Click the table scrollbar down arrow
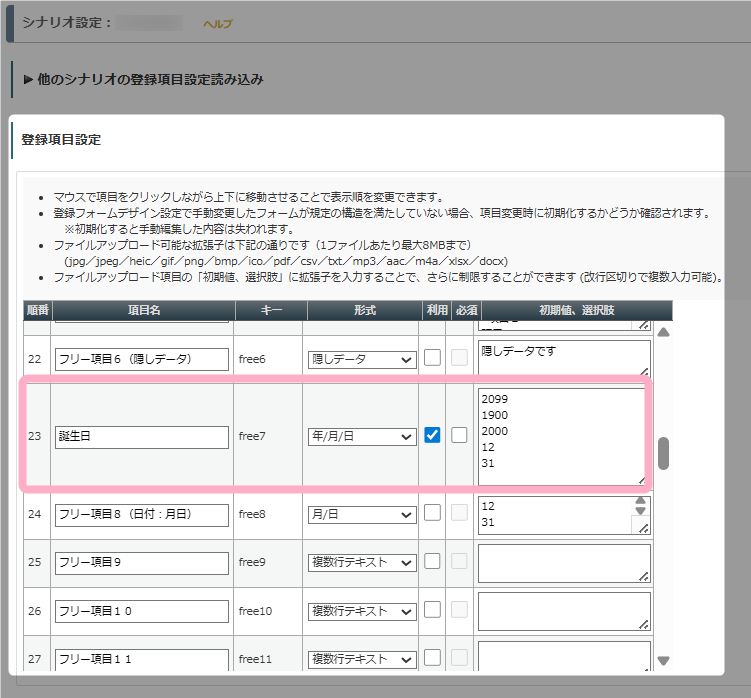Screen dimensions: 751x698 pos(663,660)
